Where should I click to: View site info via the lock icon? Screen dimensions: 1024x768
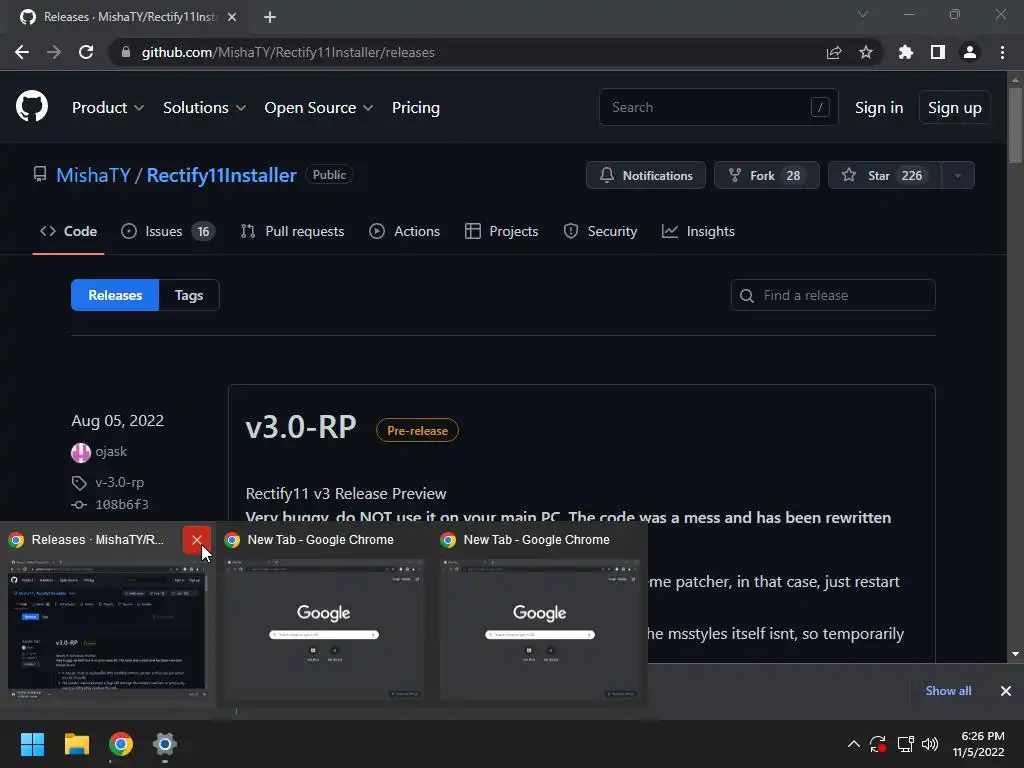coord(126,52)
